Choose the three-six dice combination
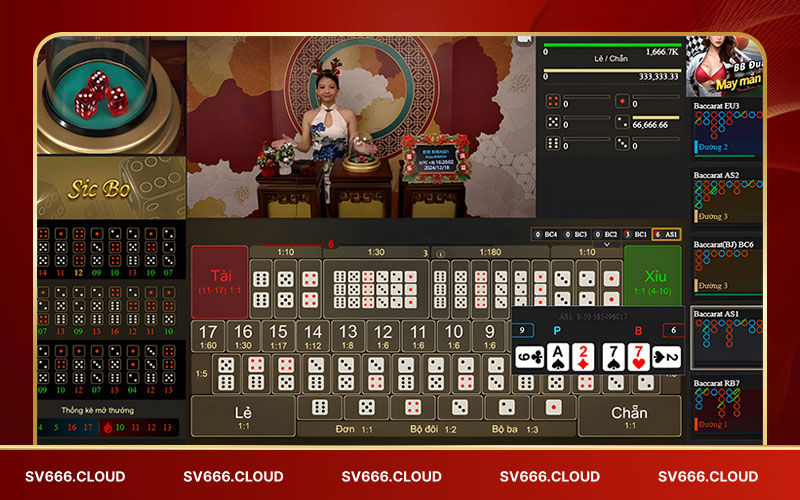The height and width of the screenshot is (500, 800). [x=316, y=373]
